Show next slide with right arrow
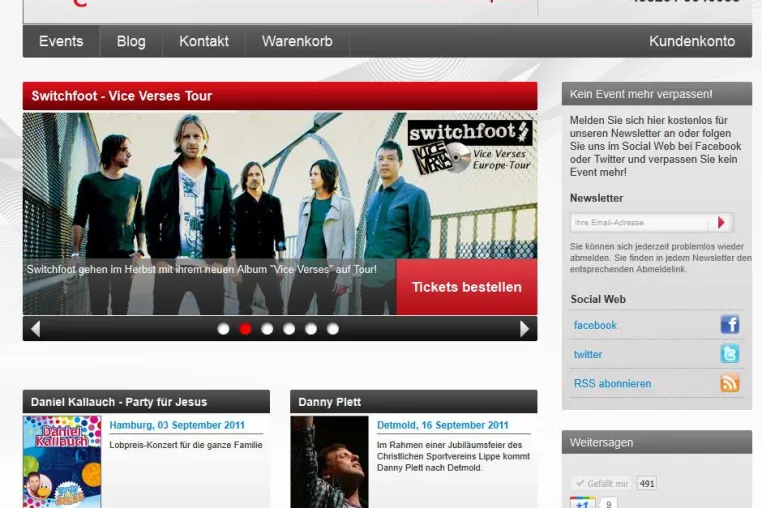This screenshot has height=508, width=762. coord(524,329)
